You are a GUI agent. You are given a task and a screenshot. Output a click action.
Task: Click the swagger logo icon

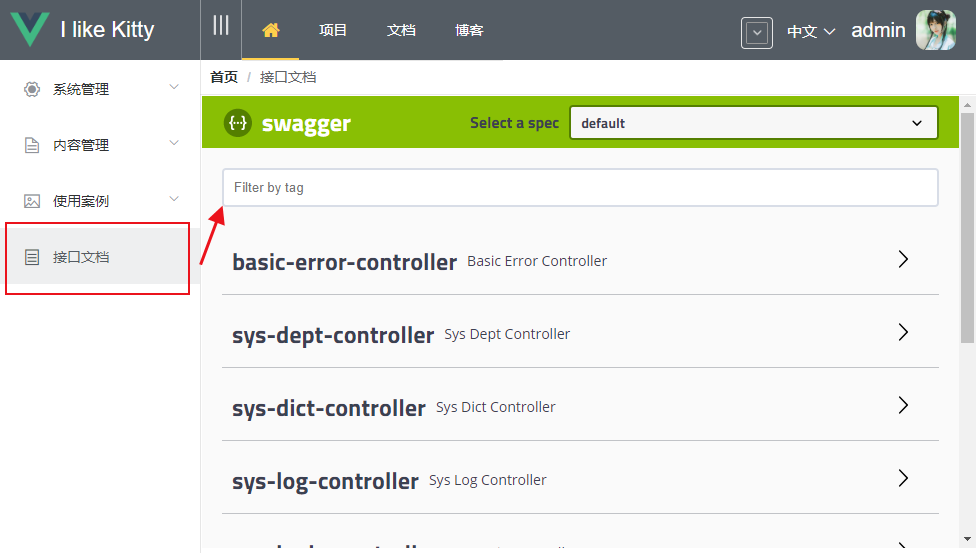[x=238, y=123]
